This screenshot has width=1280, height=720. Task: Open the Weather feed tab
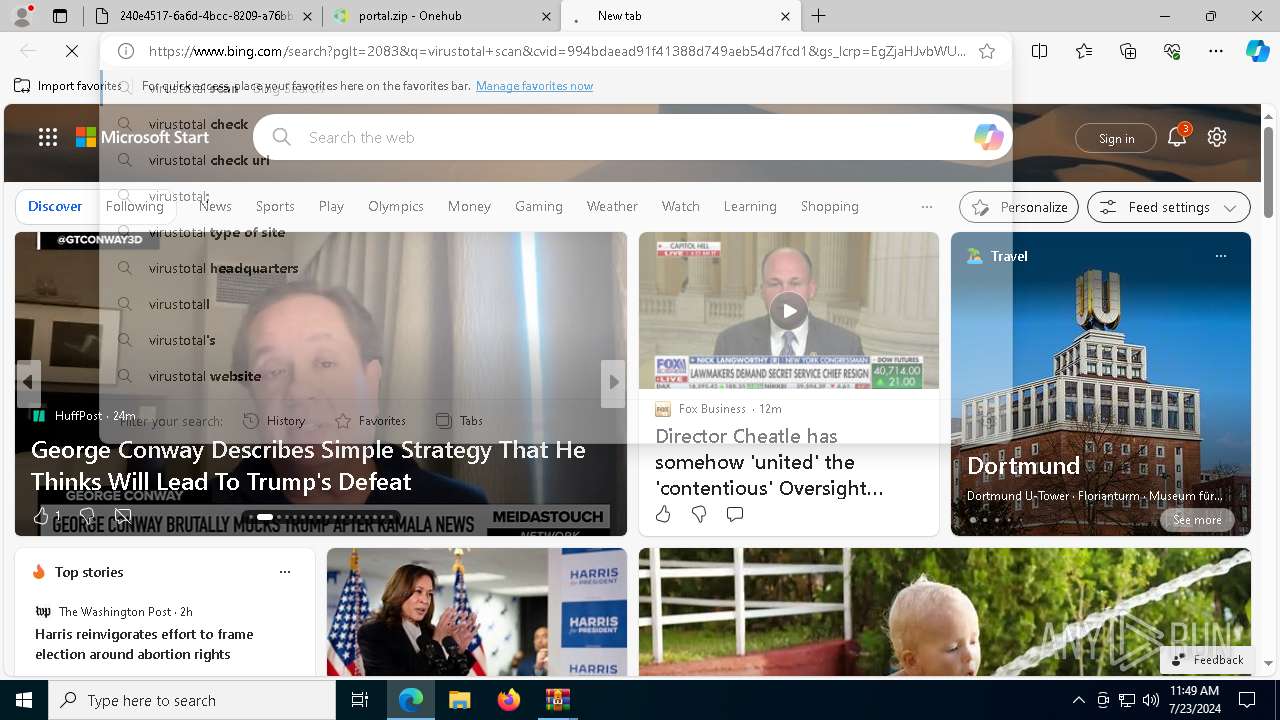coord(612,206)
